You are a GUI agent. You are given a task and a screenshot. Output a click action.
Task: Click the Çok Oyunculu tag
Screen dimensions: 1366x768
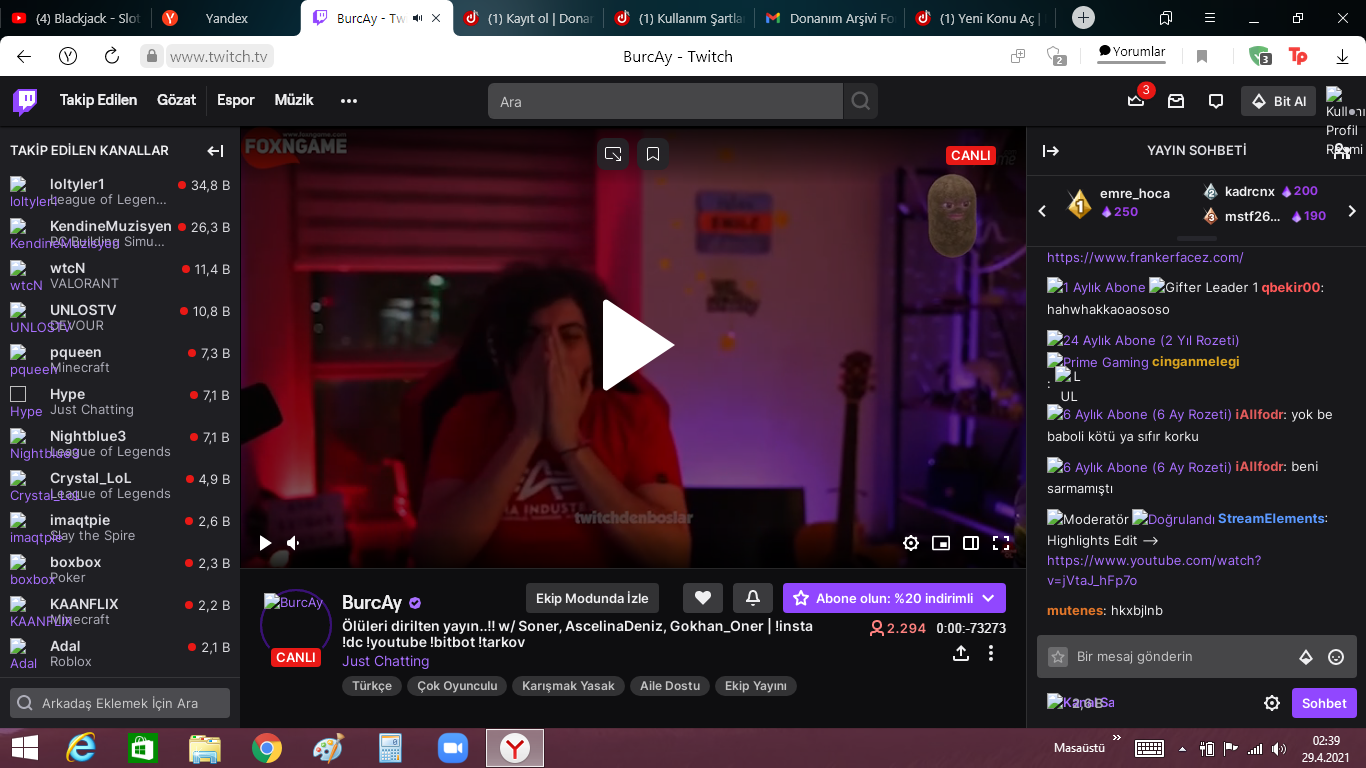click(x=457, y=686)
